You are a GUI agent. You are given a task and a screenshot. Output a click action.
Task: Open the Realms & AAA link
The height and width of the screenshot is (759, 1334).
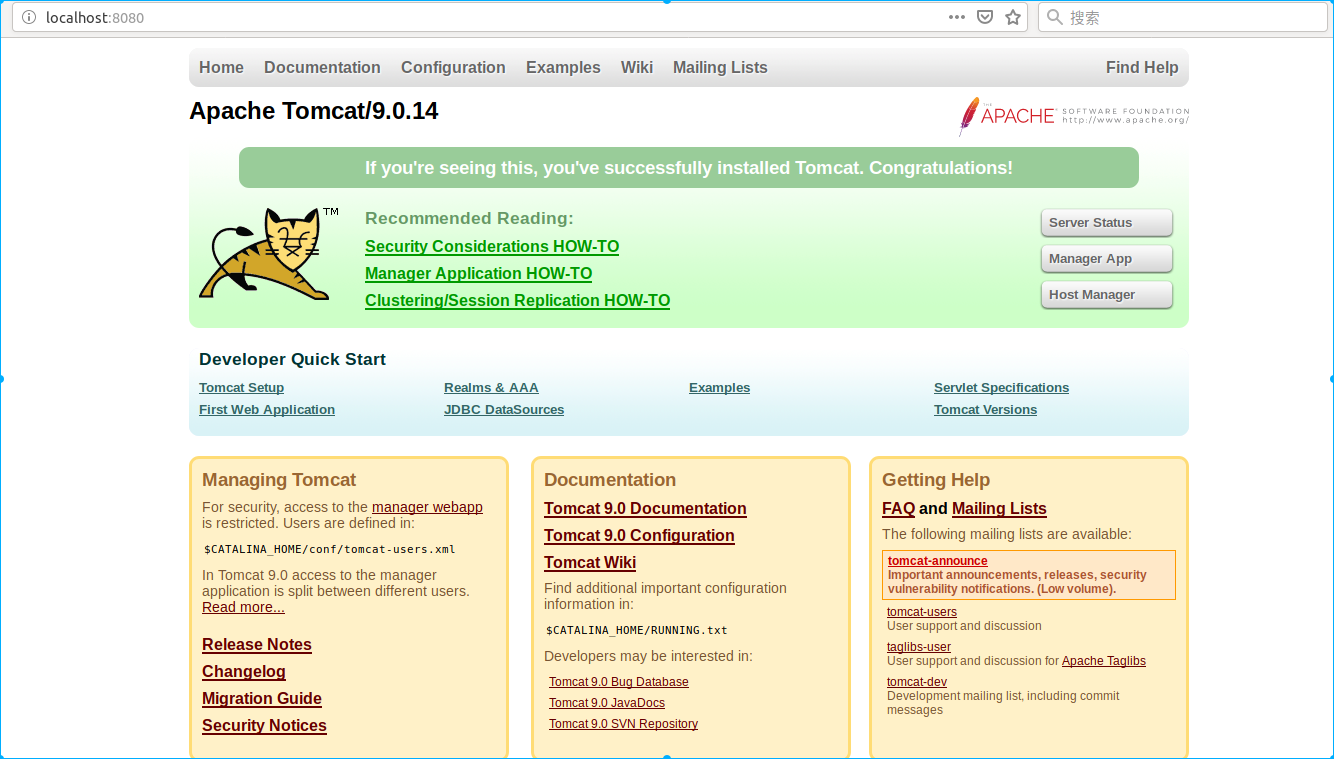pyautogui.click(x=491, y=387)
